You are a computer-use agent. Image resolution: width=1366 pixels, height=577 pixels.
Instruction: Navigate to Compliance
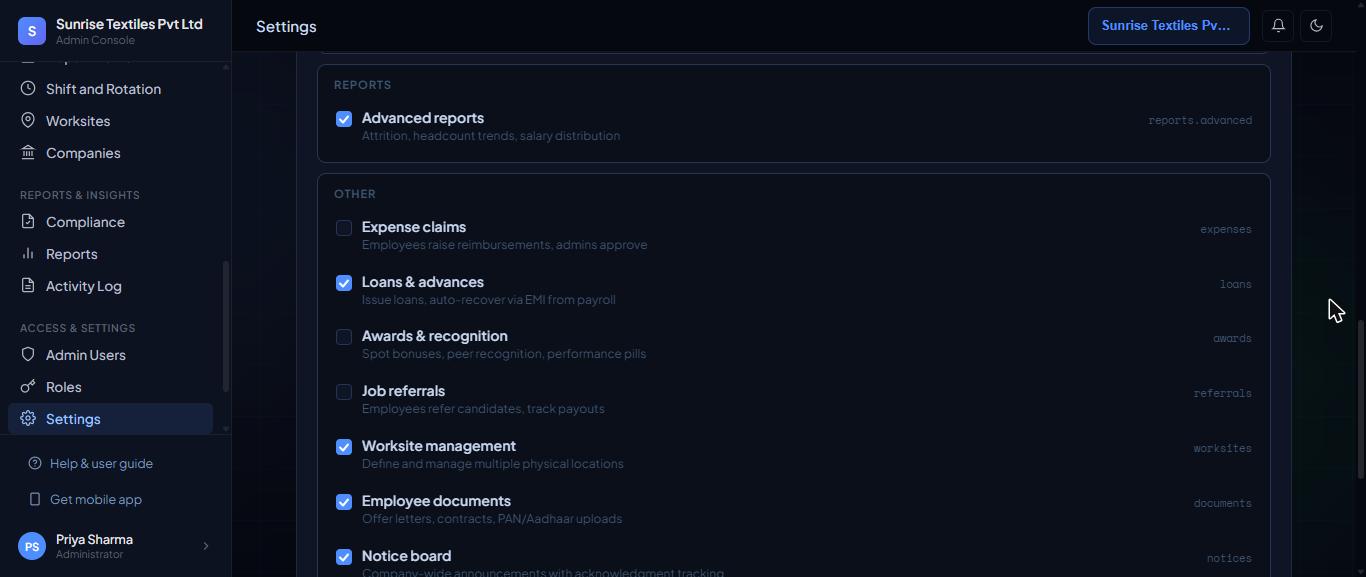click(110, 222)
